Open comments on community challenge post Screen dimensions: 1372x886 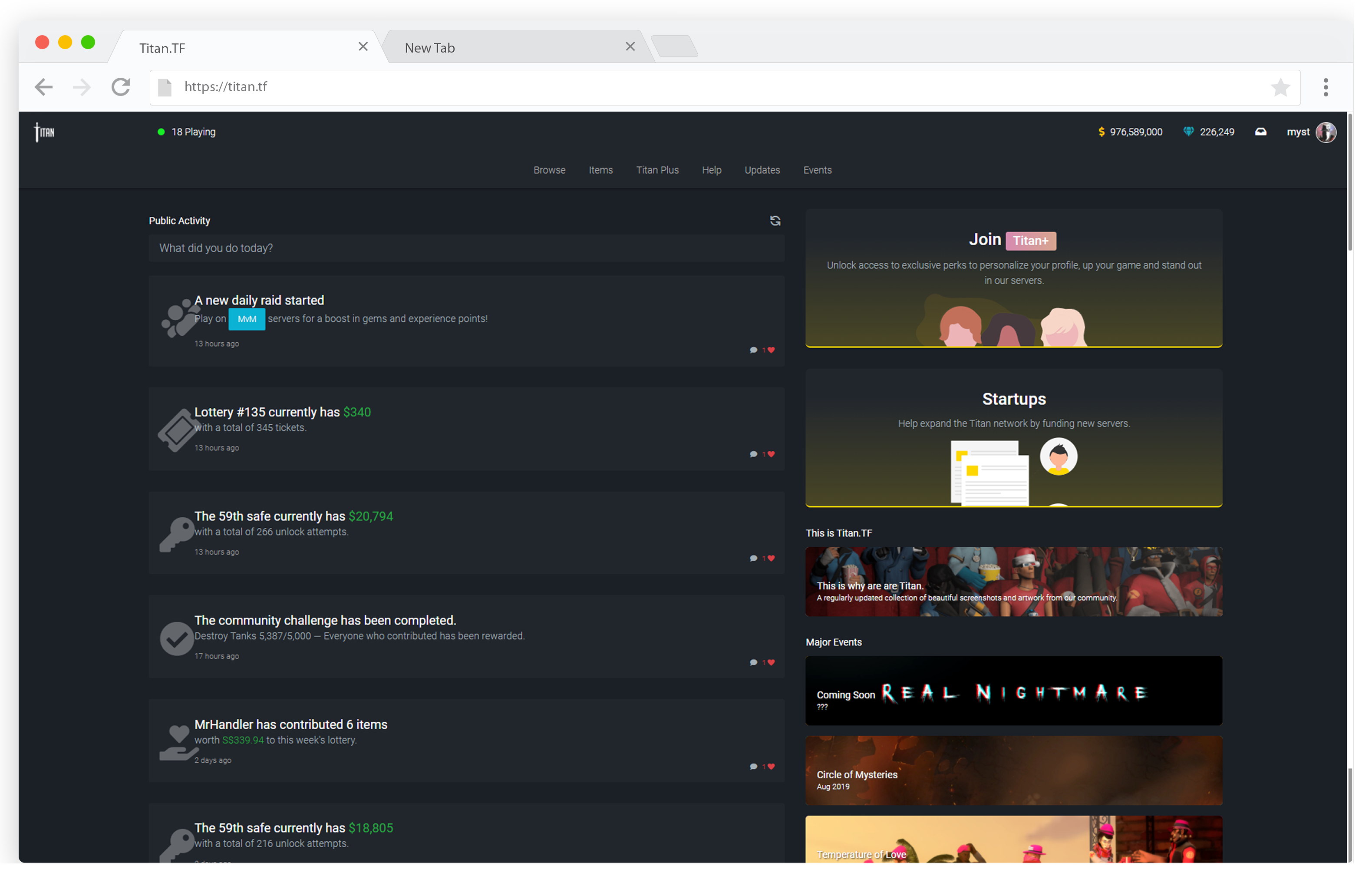coord(754,663)
